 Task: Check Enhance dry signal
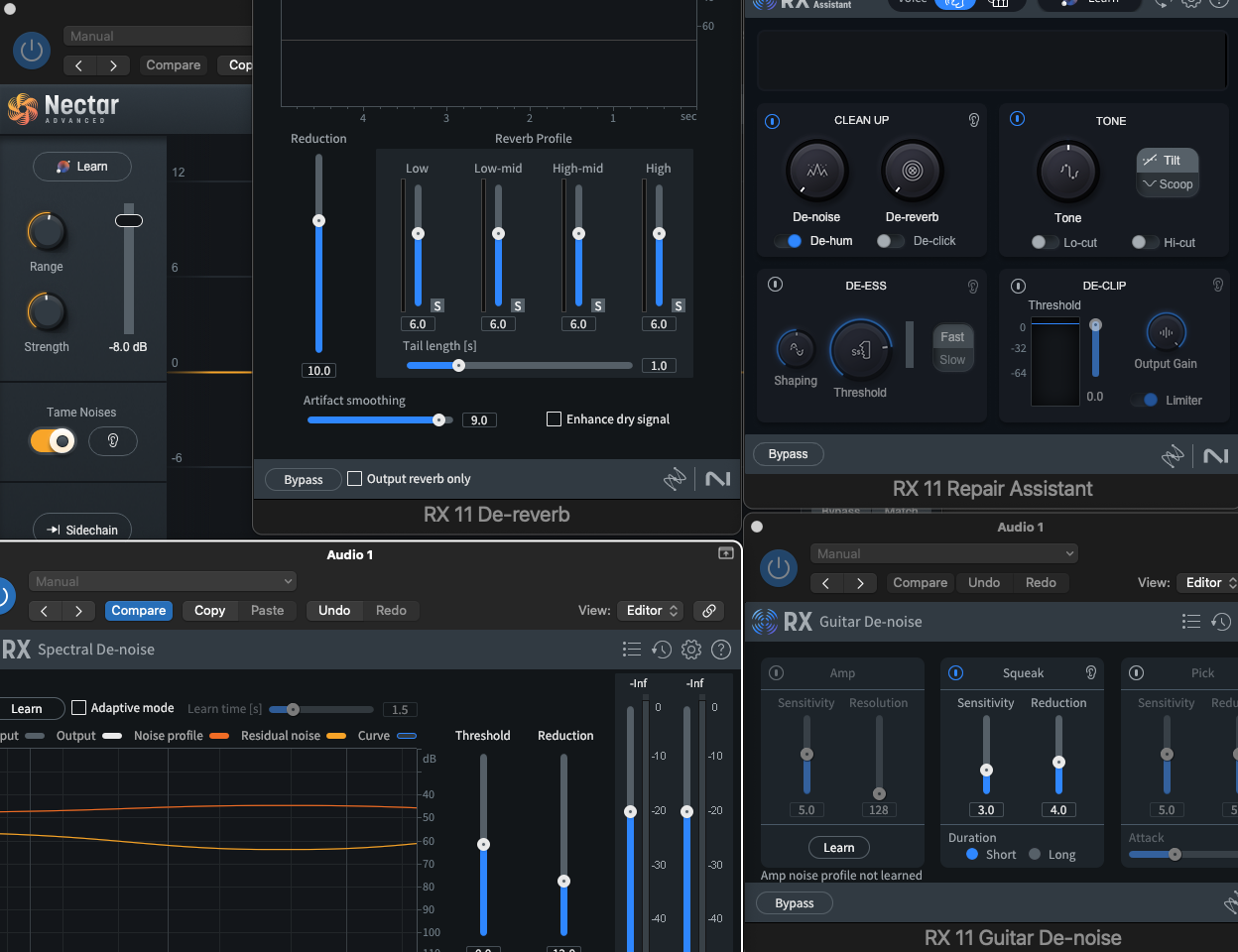(x=555, y=419)
